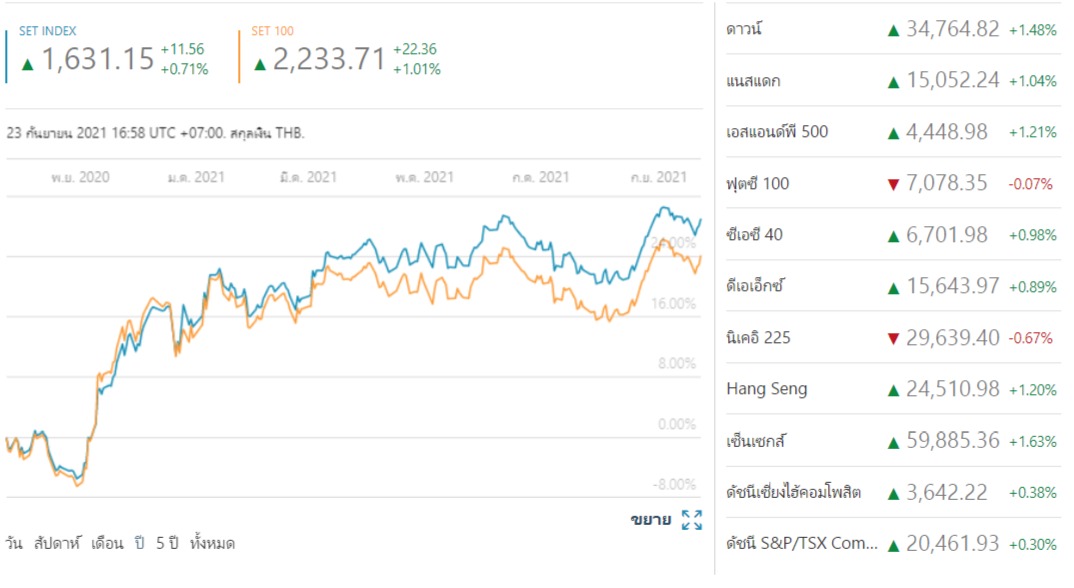This screenshot has width=1074, height=588.
Task: Click the green up arrow for Hang Seng
Action: pos(893,390)
